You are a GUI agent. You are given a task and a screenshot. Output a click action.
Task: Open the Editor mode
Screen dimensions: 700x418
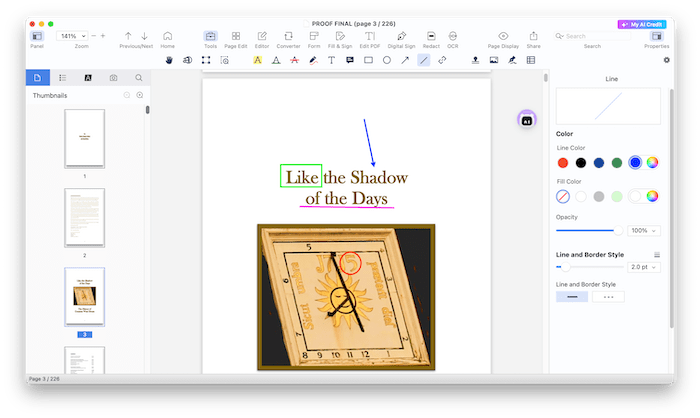pos(262,39)
